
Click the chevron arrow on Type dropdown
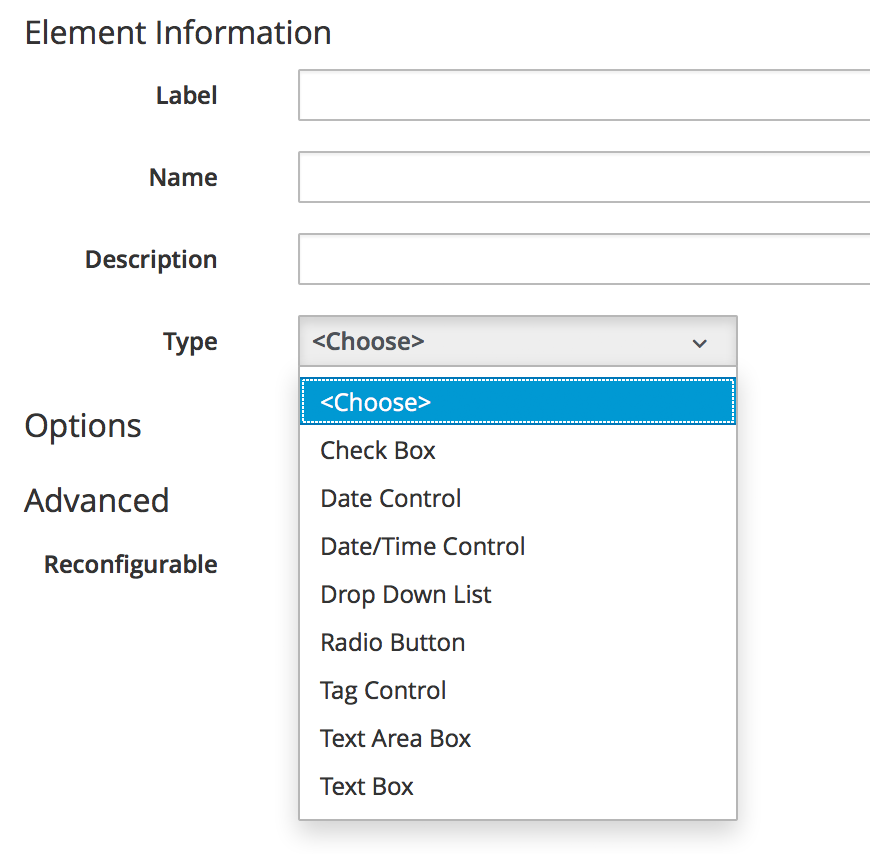(700, 343)
